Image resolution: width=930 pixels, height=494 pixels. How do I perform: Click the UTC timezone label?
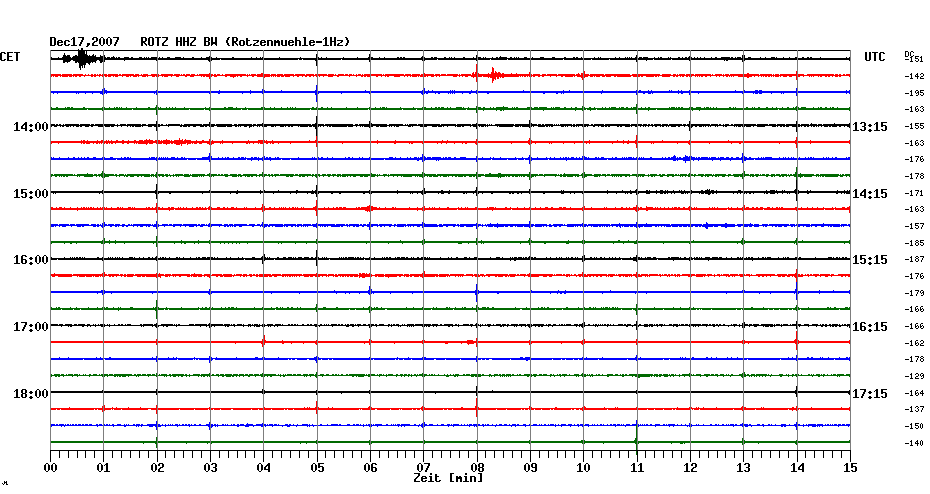coord(875,57)
